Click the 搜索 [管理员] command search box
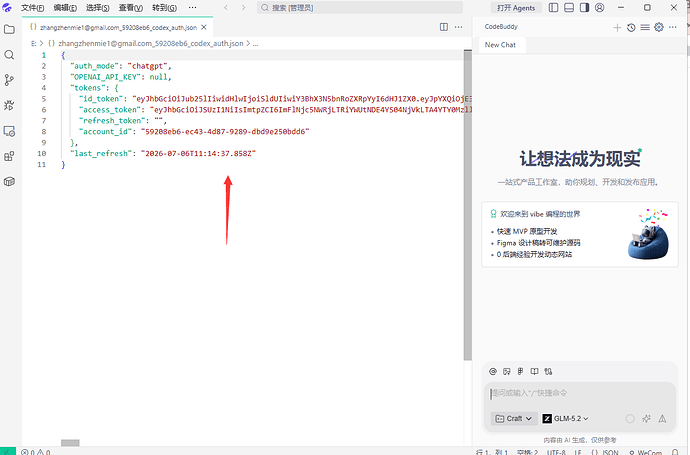Screen dimensions: 690x455 pyautogui.click(x=360, y=7)
